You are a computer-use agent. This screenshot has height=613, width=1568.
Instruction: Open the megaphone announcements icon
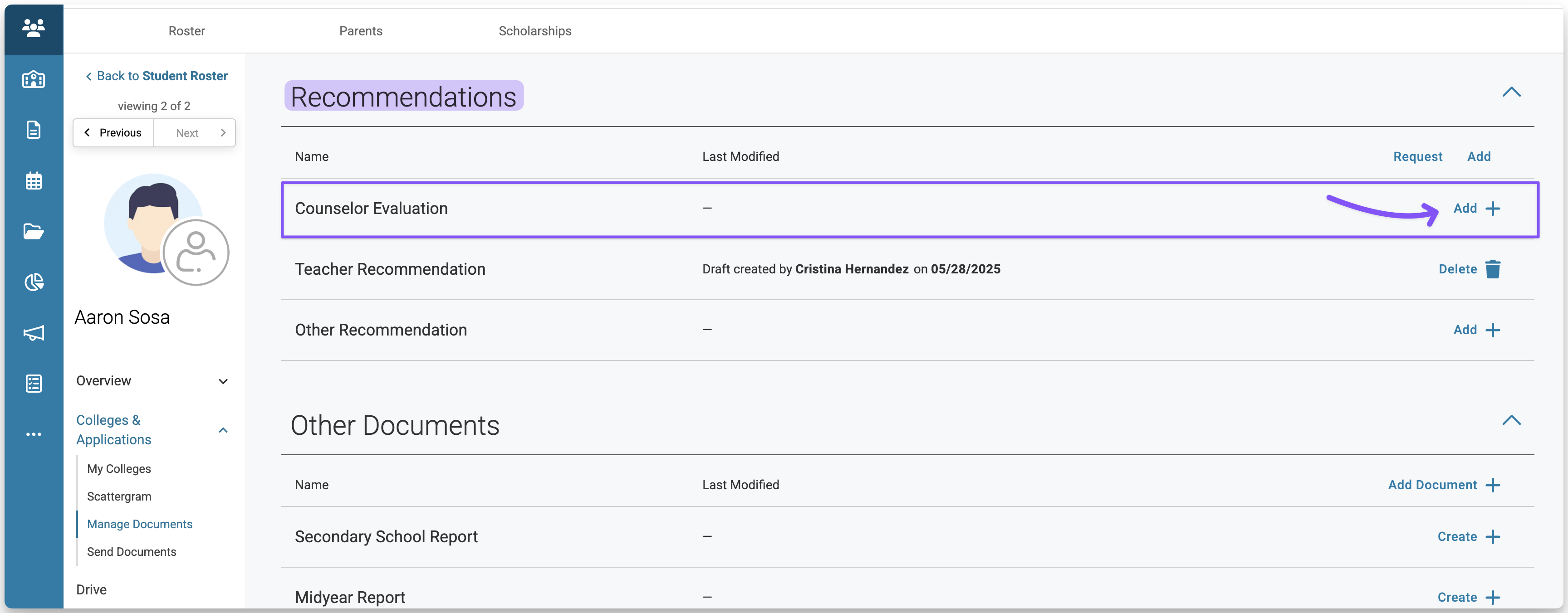34,333
